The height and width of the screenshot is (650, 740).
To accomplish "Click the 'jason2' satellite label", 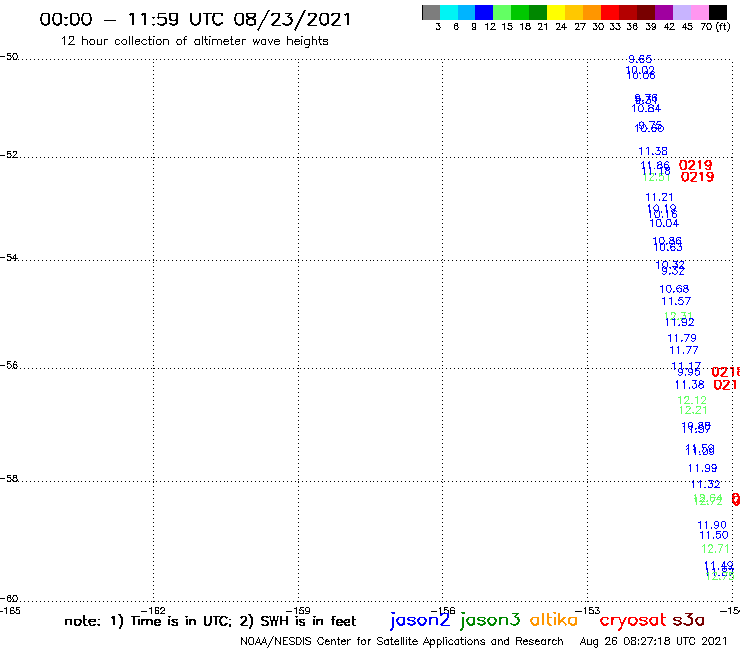I will (x=420, y=620).
